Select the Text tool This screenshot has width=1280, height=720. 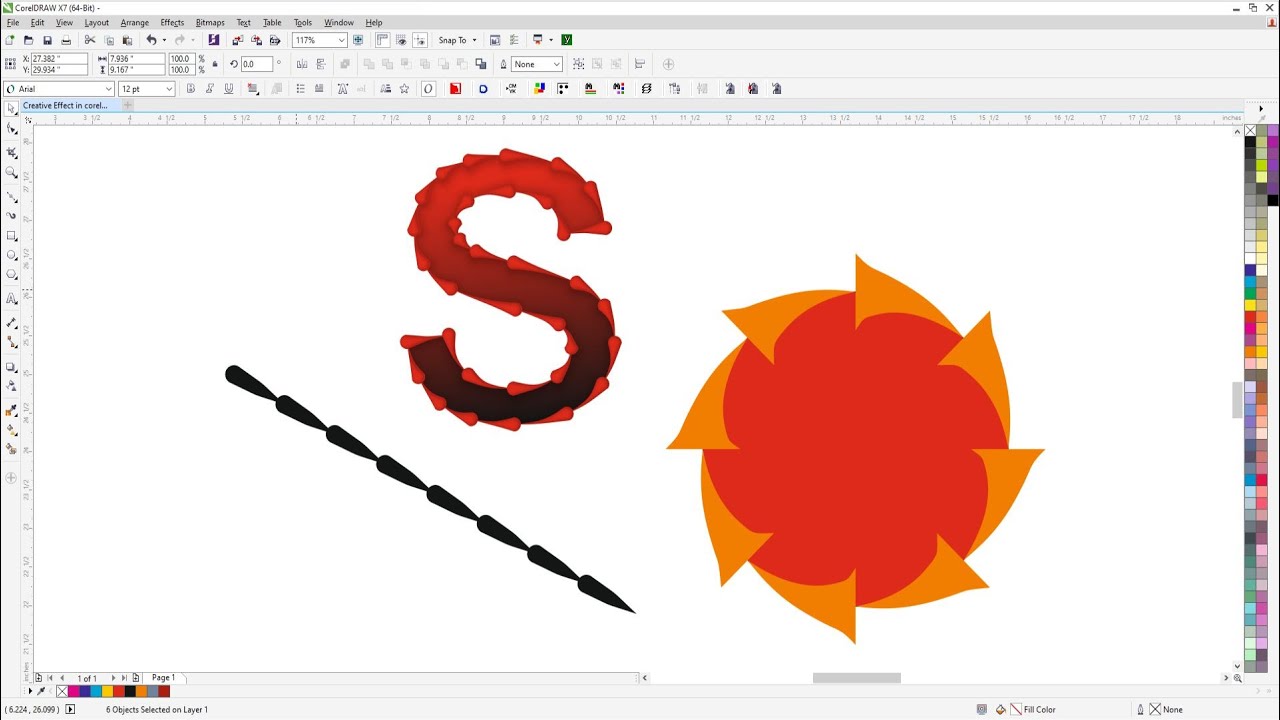coord(12,298)
